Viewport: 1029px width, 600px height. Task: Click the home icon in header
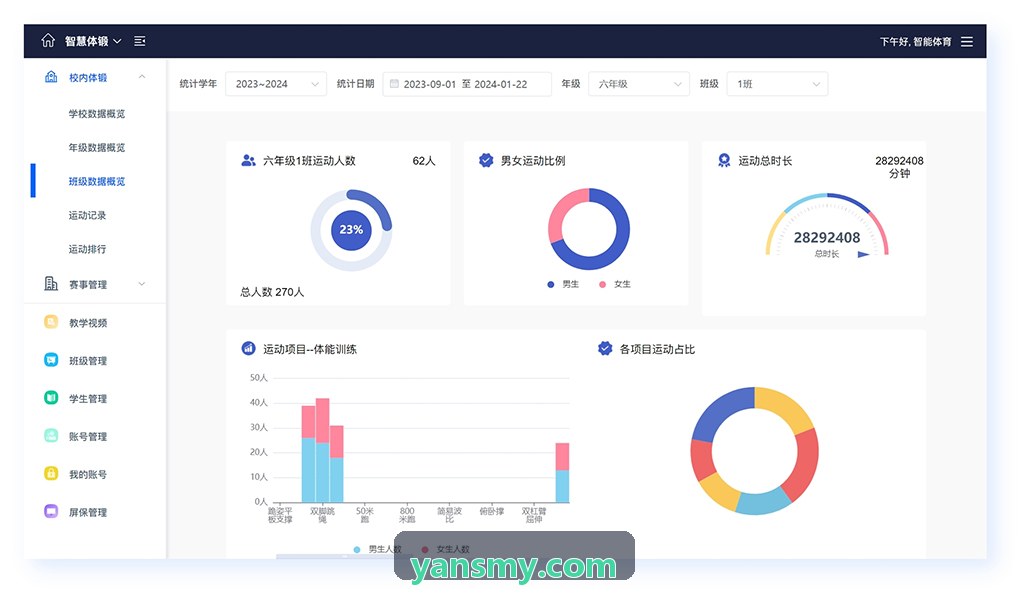[x=48, y=41]
